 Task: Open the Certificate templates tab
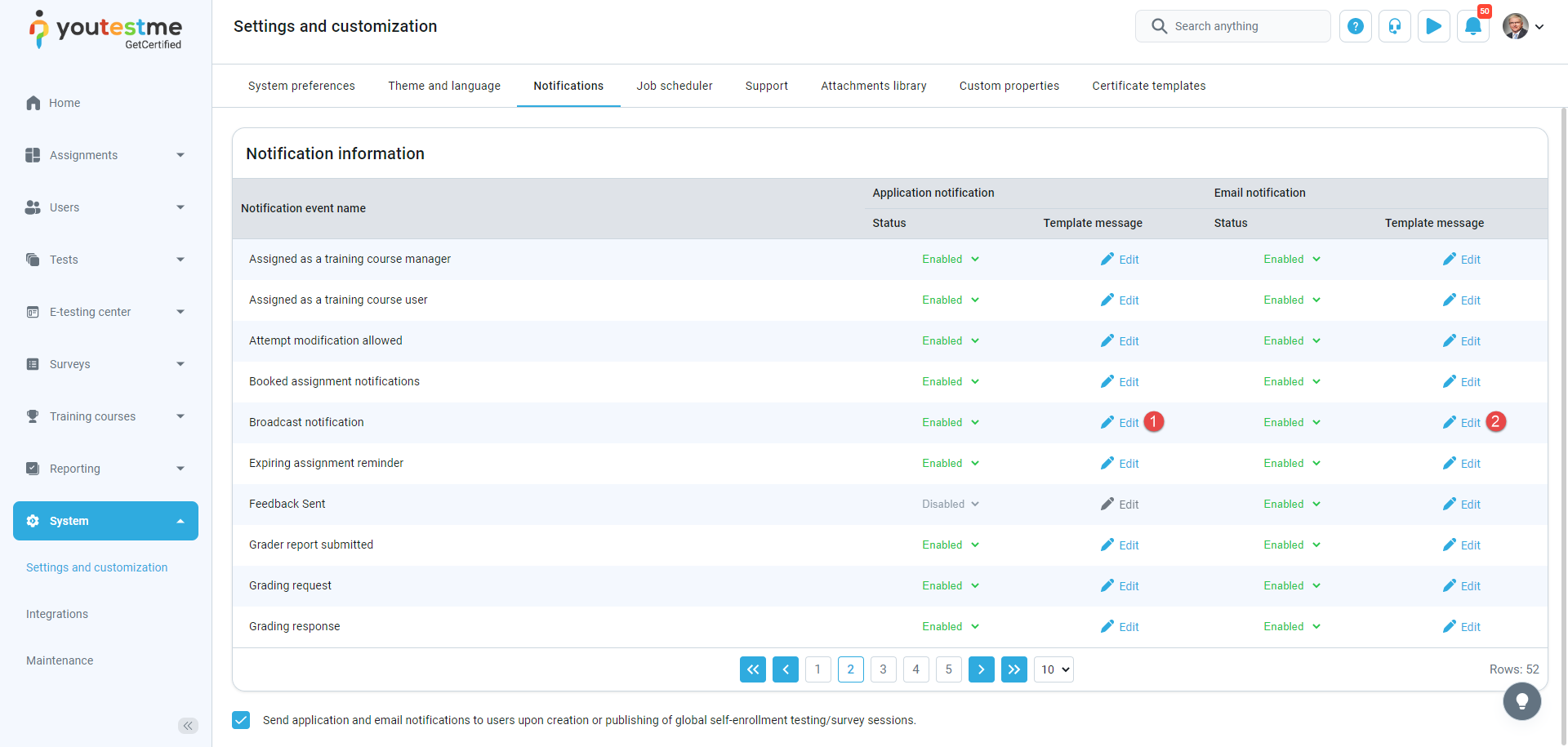tap(1148, 86)
